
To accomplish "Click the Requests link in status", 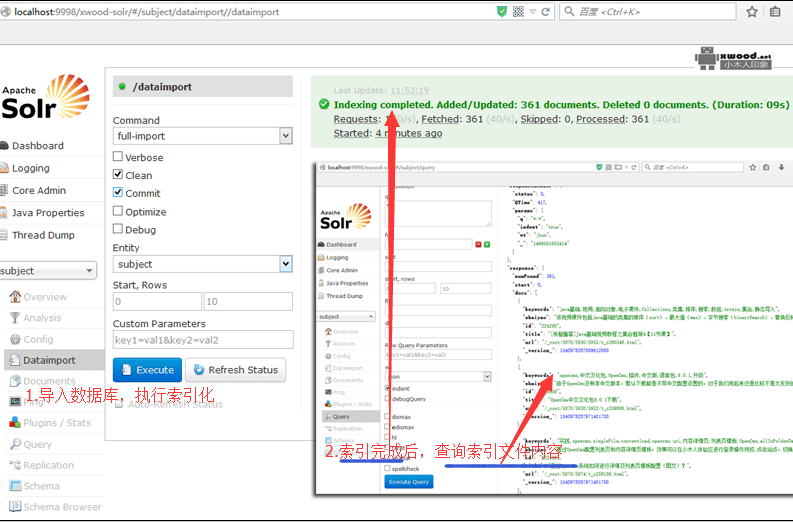I will click(356, 119).
